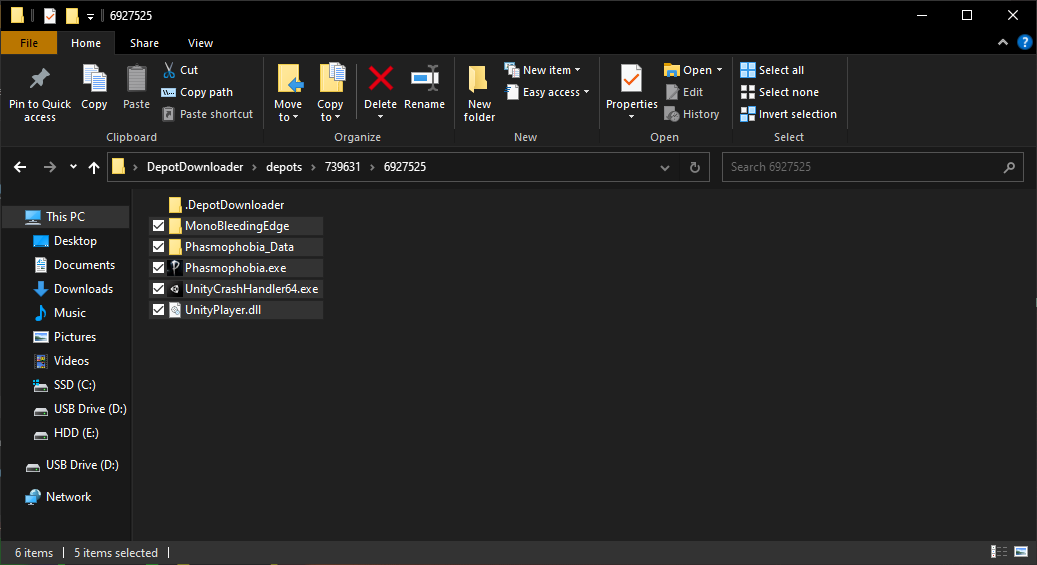Expand the Properties dropdown arrow

pyautogui.click(x=632, y=117)
